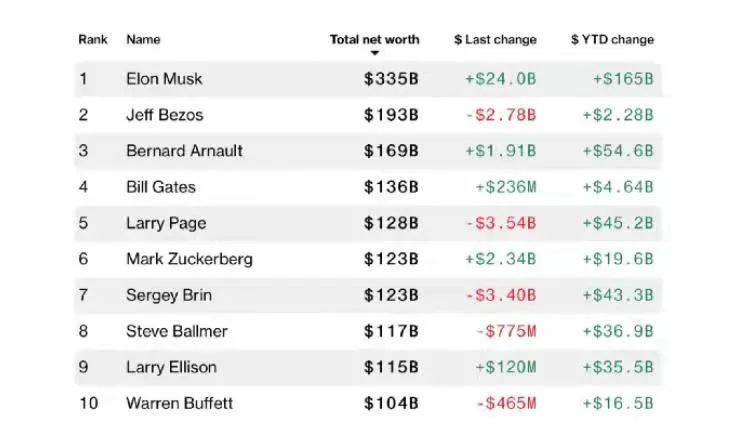Select the Jeff Bezos name entry
This screenshot has height=443, width=733.
[166, 115]
